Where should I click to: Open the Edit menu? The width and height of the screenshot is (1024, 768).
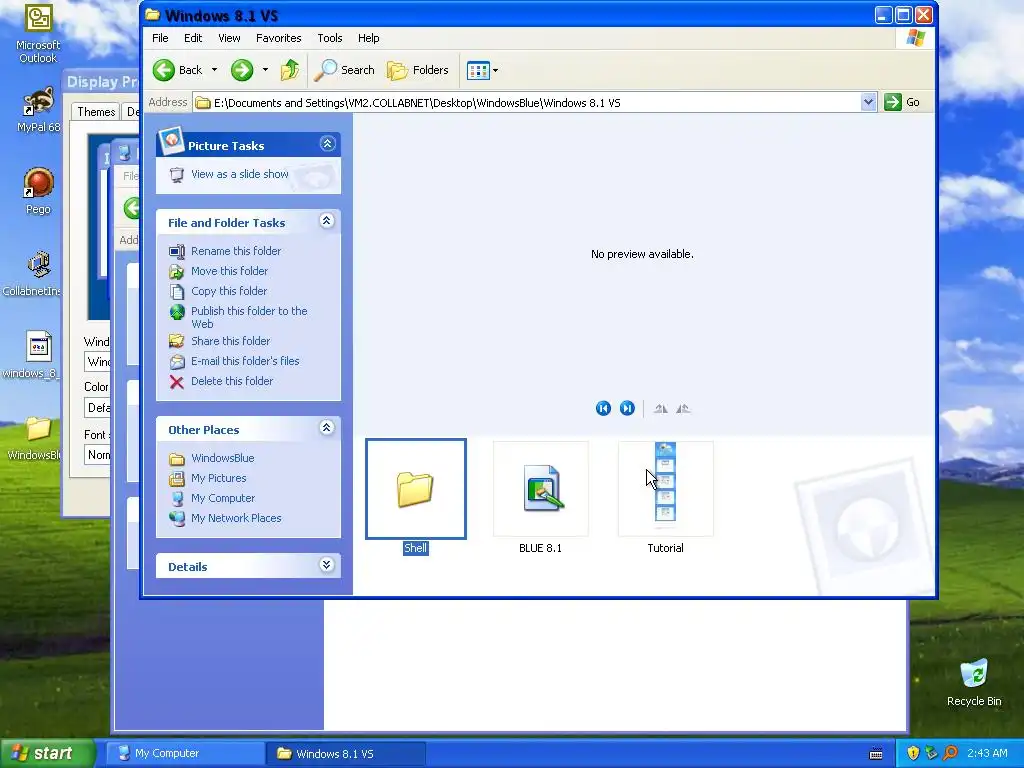tap(193, 38)
